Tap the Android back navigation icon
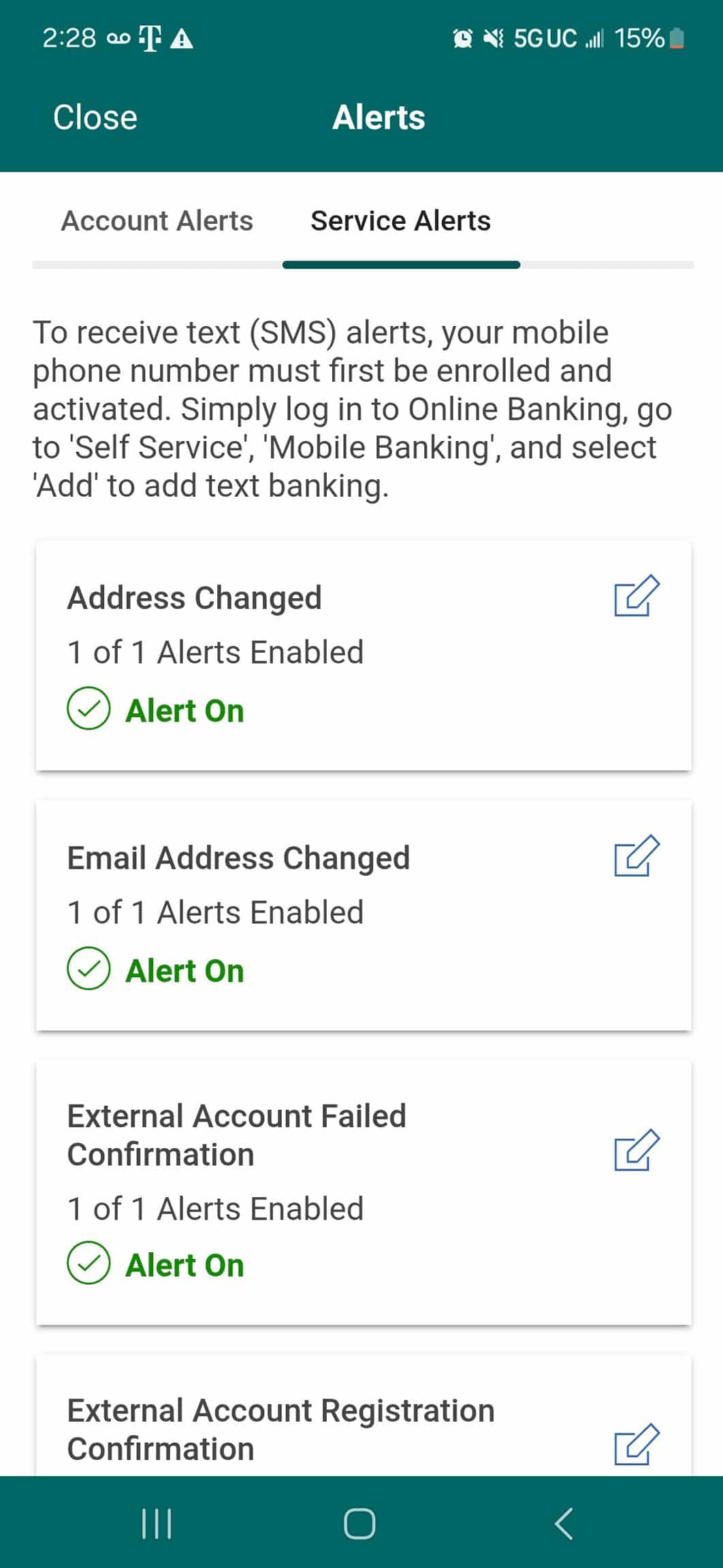Image resolution: width=723 pixels, height=1568 pixels. tap(564, 1523)
